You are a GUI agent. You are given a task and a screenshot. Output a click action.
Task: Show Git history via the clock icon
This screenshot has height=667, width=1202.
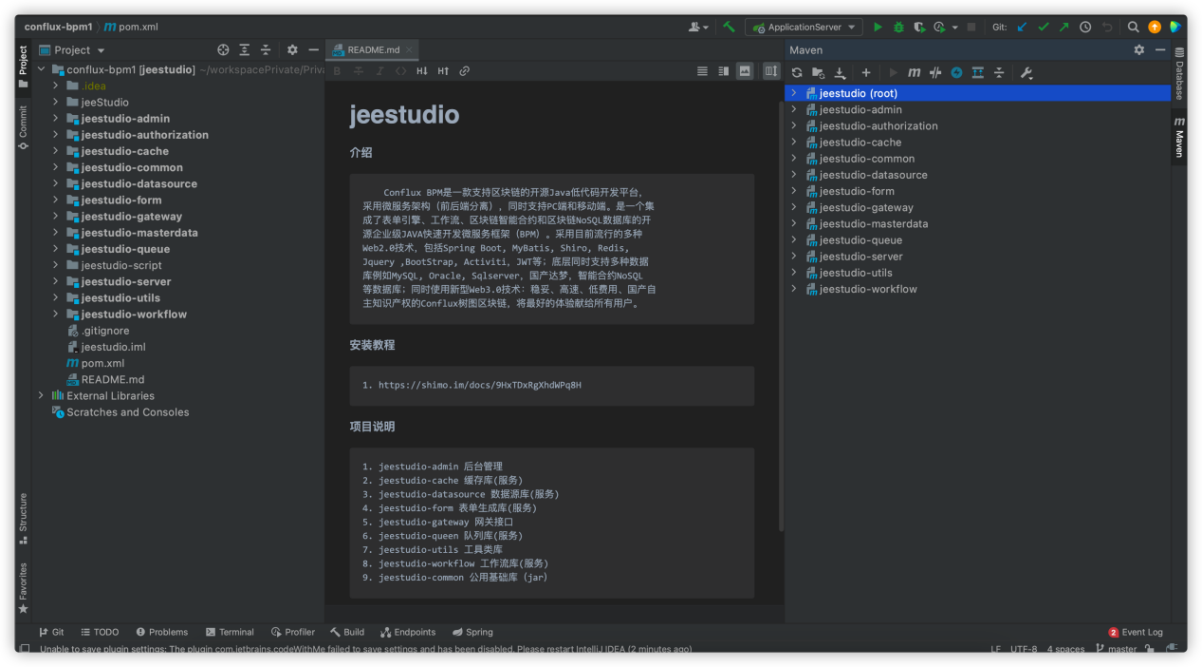coord(1085,27)
